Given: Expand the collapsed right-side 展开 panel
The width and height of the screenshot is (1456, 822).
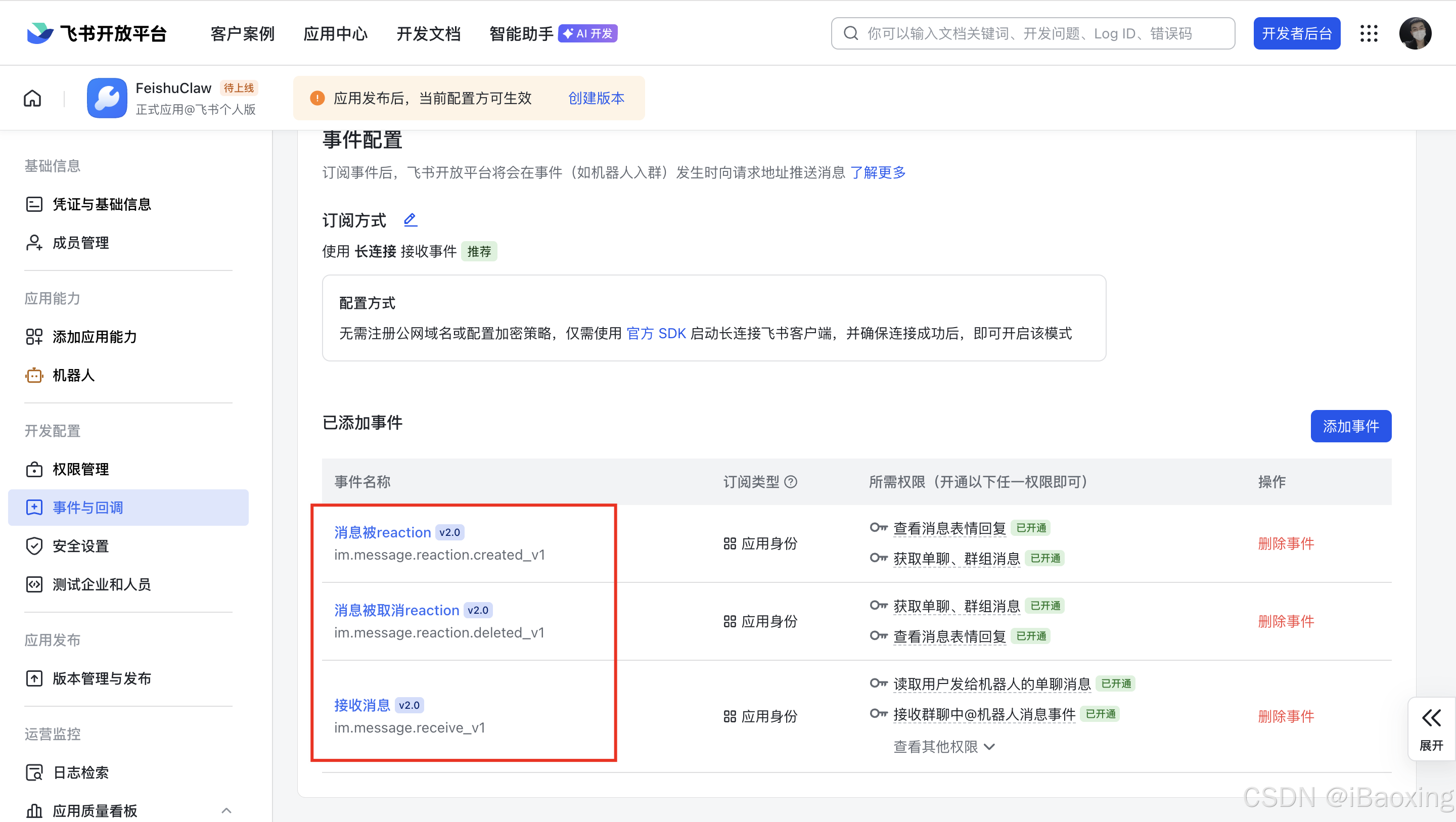Looking at the screenshot, I should (1431, 728).
